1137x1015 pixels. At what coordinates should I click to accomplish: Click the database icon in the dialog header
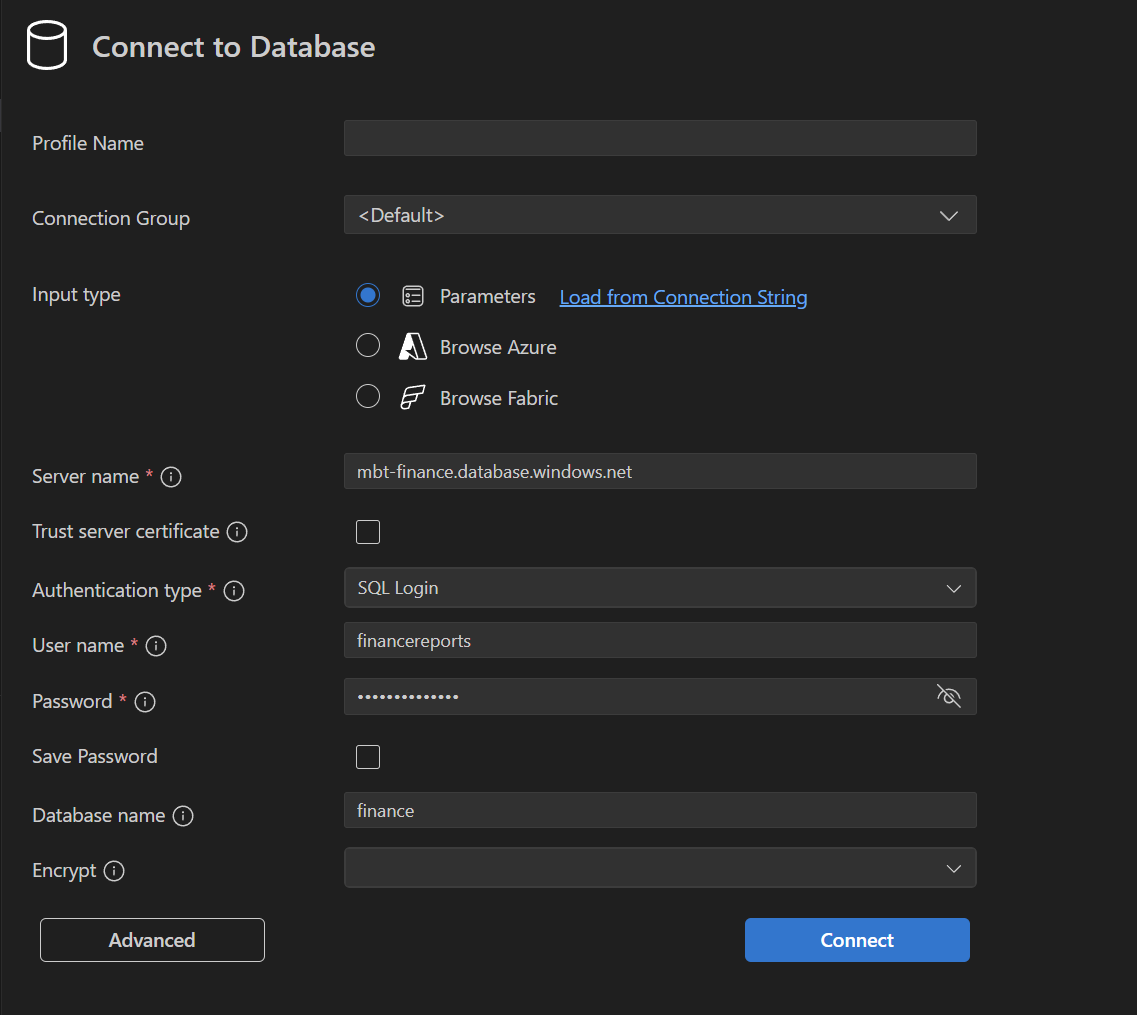pos(46,44)
